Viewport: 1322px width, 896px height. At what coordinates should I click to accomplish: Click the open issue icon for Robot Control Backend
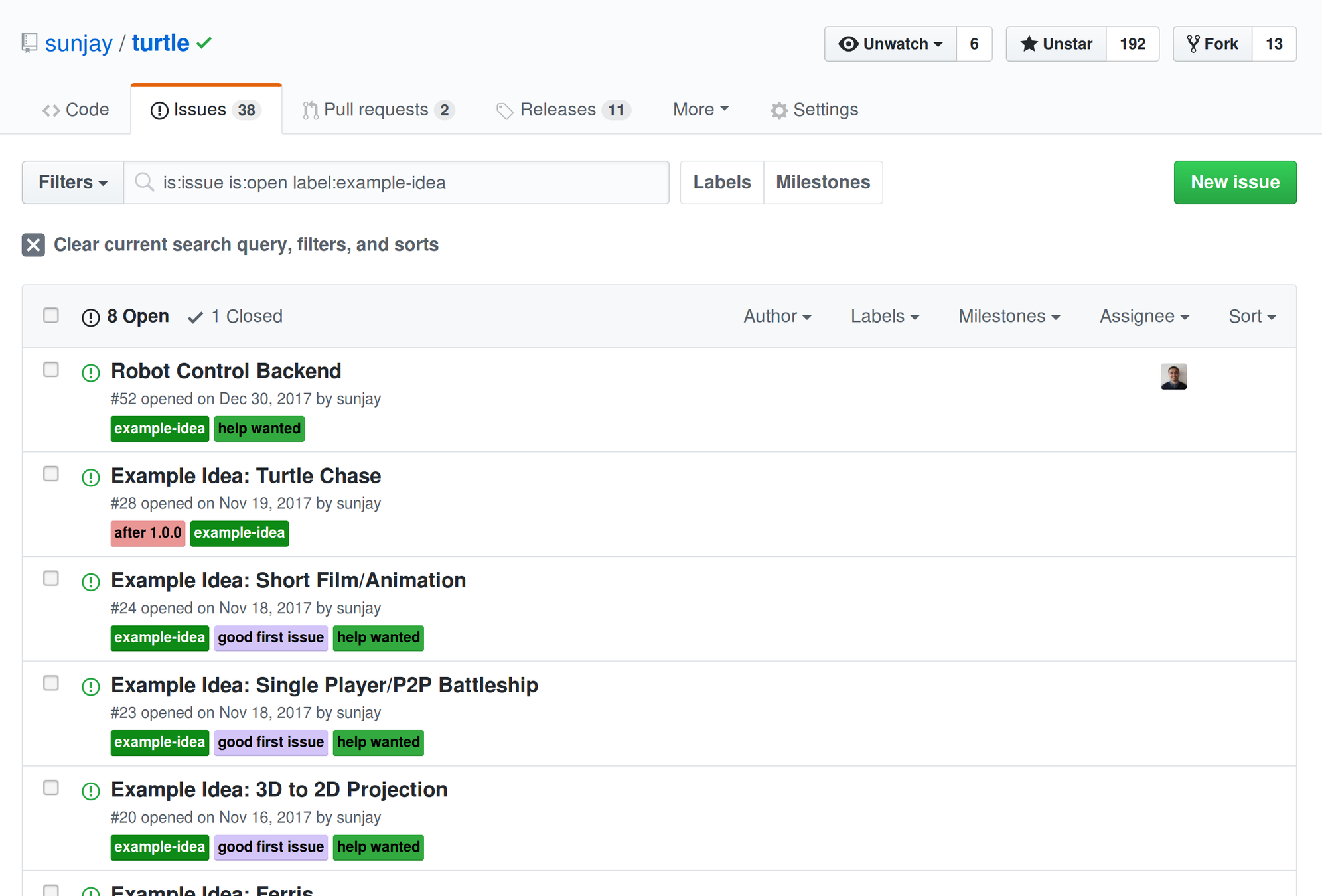(91, 373)
